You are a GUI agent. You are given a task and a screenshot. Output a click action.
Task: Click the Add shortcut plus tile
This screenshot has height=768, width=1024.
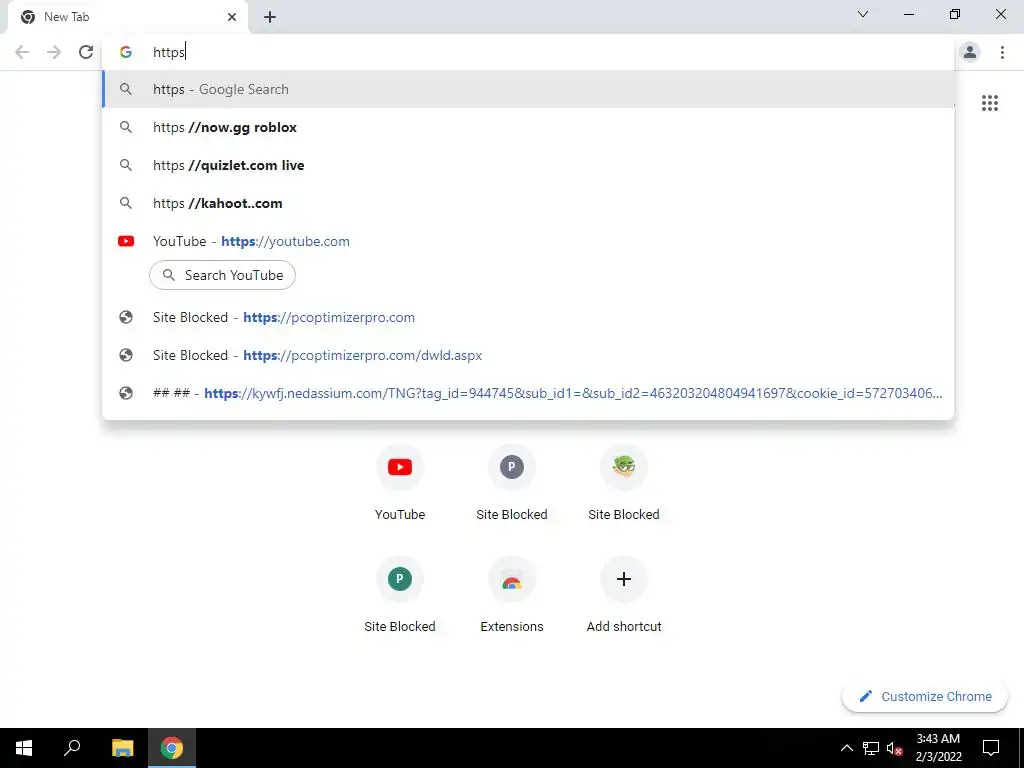tap(624, 594)
